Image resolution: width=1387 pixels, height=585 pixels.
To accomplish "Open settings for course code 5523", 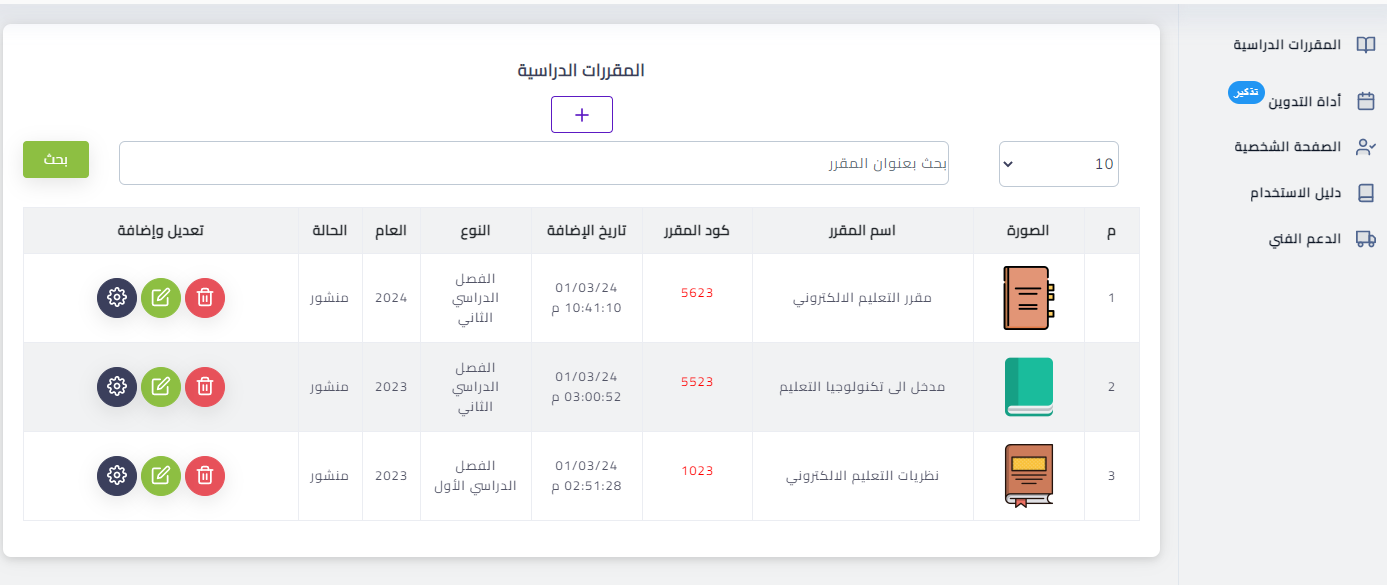I will pos(117,386).
